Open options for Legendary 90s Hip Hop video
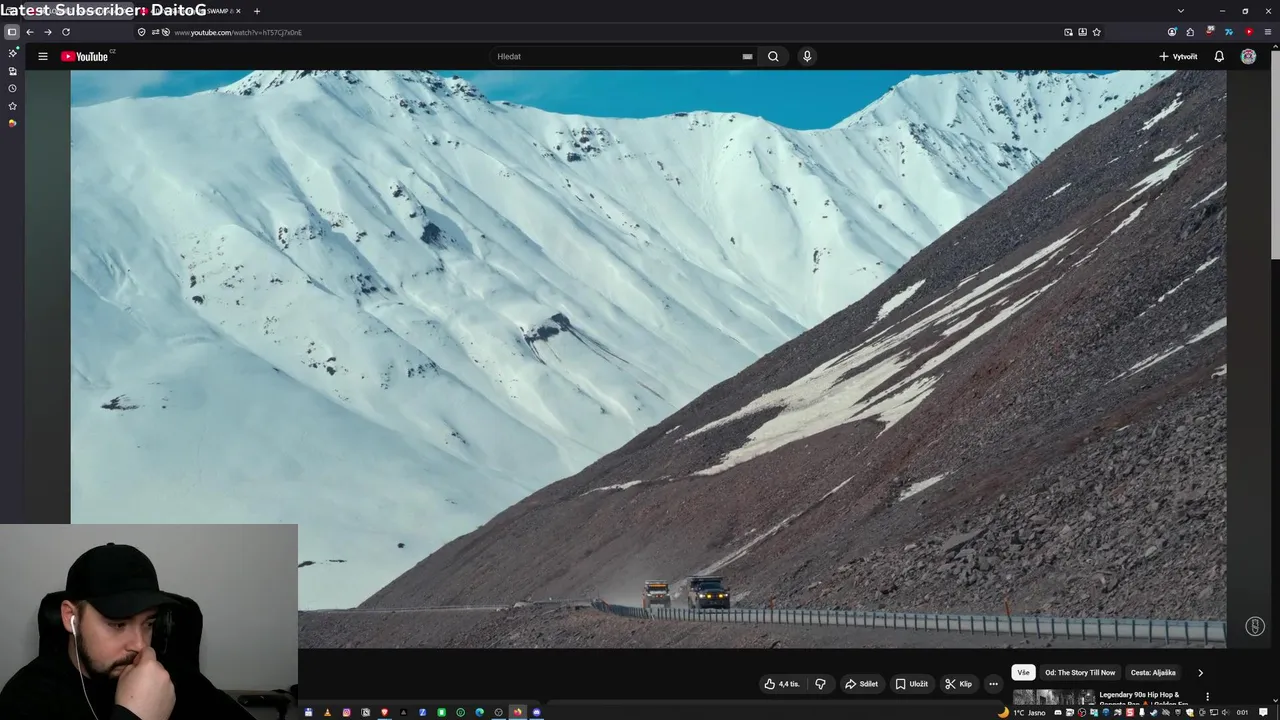Screen dimensions: 1280x720 tap(1207, 696)
